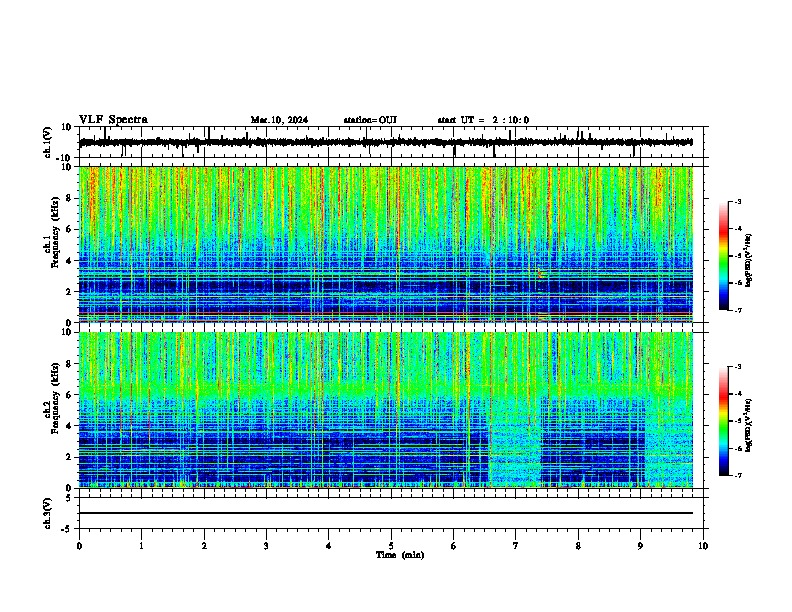Click the "7" tick on the time axis
792x612 pixels.
[516, 546]
